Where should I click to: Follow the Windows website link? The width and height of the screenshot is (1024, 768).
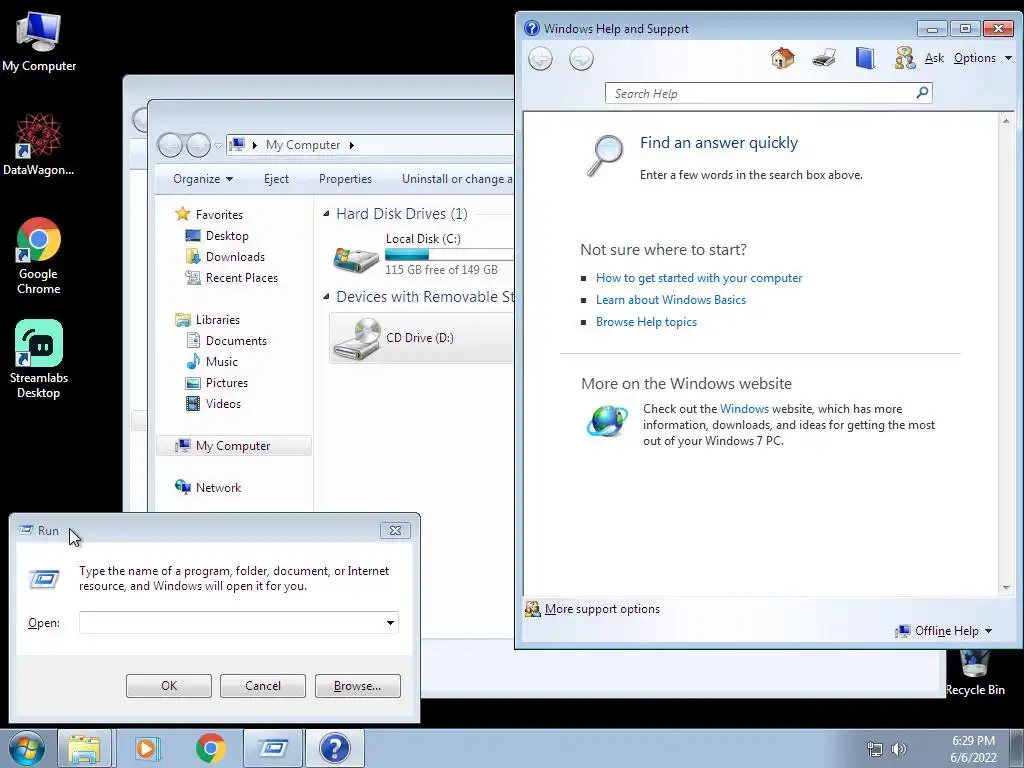744,409
